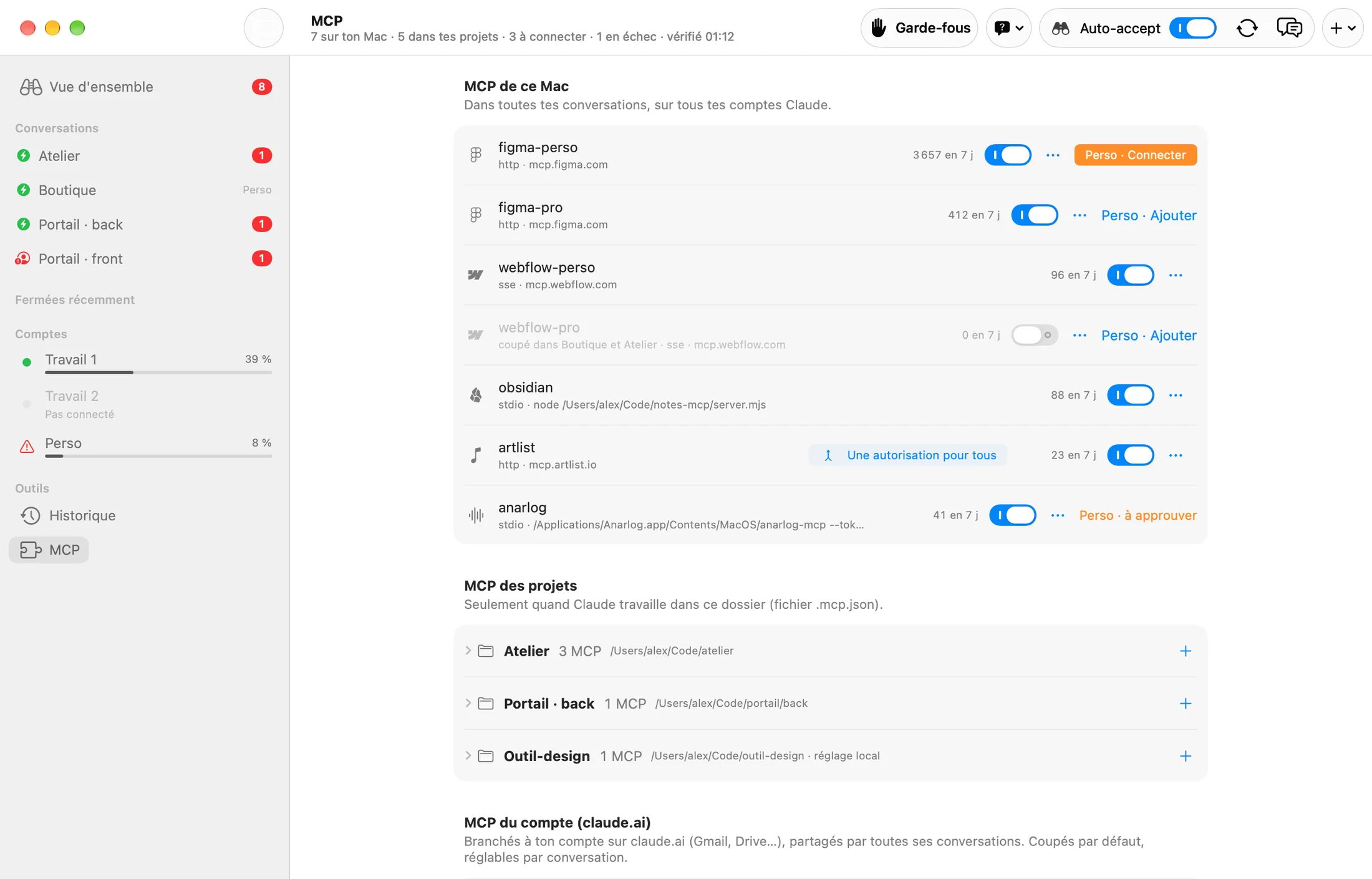Click the plus icon for Atelier project

click(x=1186, y=651)
